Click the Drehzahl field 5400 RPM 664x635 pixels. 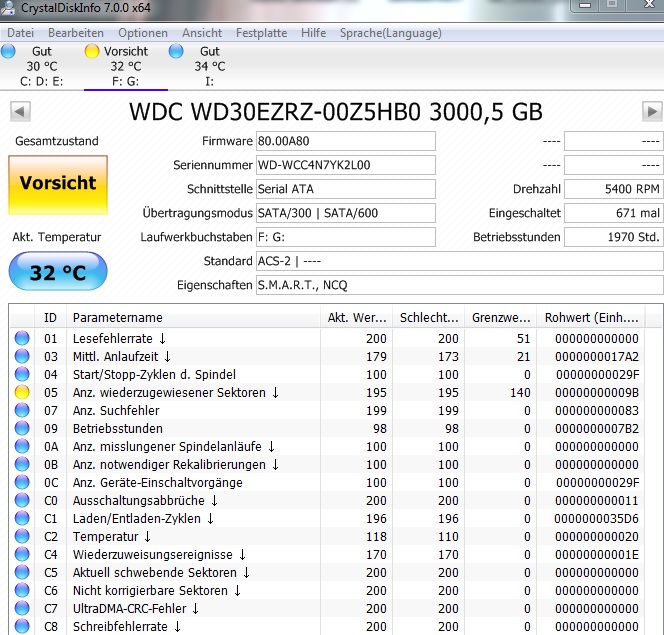click(614, 189)
